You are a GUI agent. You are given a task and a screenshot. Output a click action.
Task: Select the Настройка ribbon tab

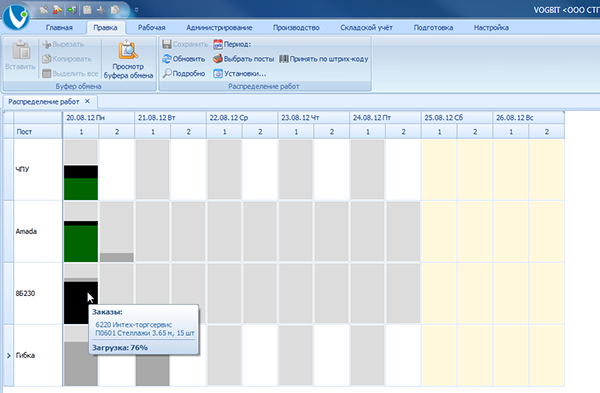coord(491,28)
